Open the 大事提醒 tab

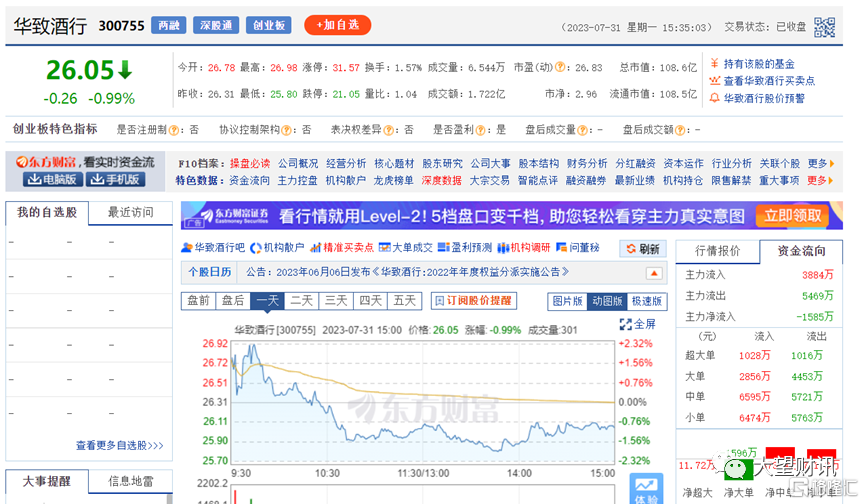[x=47, y=481]
